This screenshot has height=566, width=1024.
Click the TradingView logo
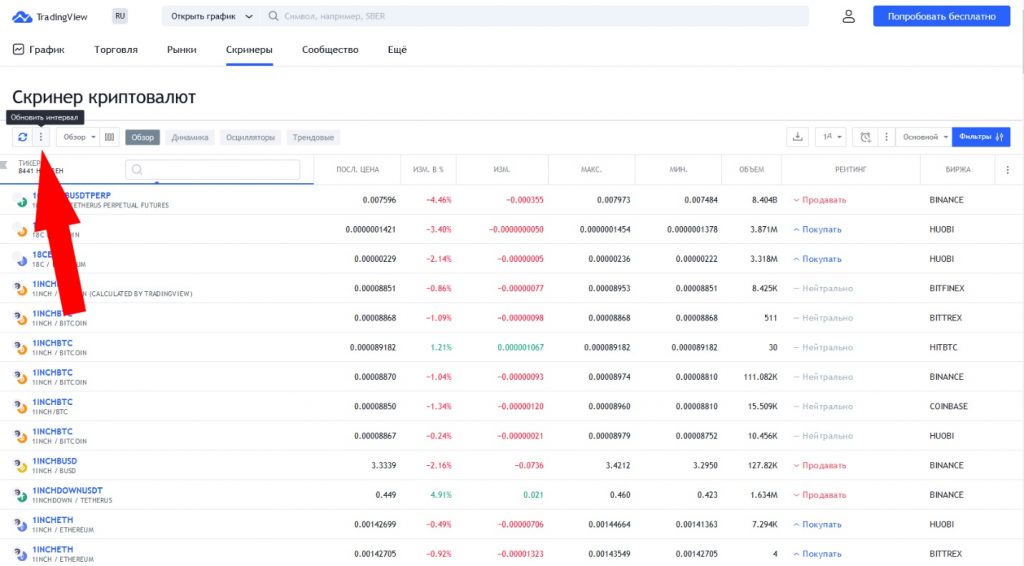pyautogui.click(x=50, y=17)
